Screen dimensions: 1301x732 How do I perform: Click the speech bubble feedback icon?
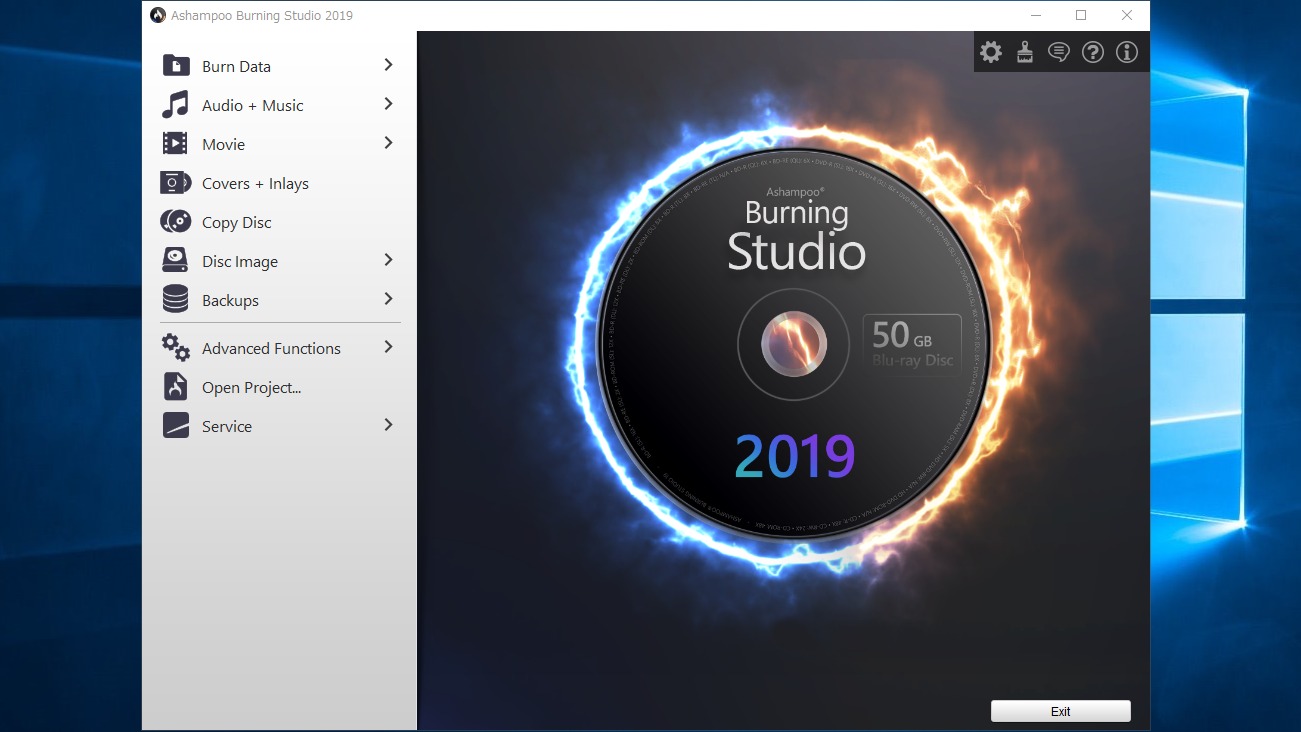coord(1059,52)
